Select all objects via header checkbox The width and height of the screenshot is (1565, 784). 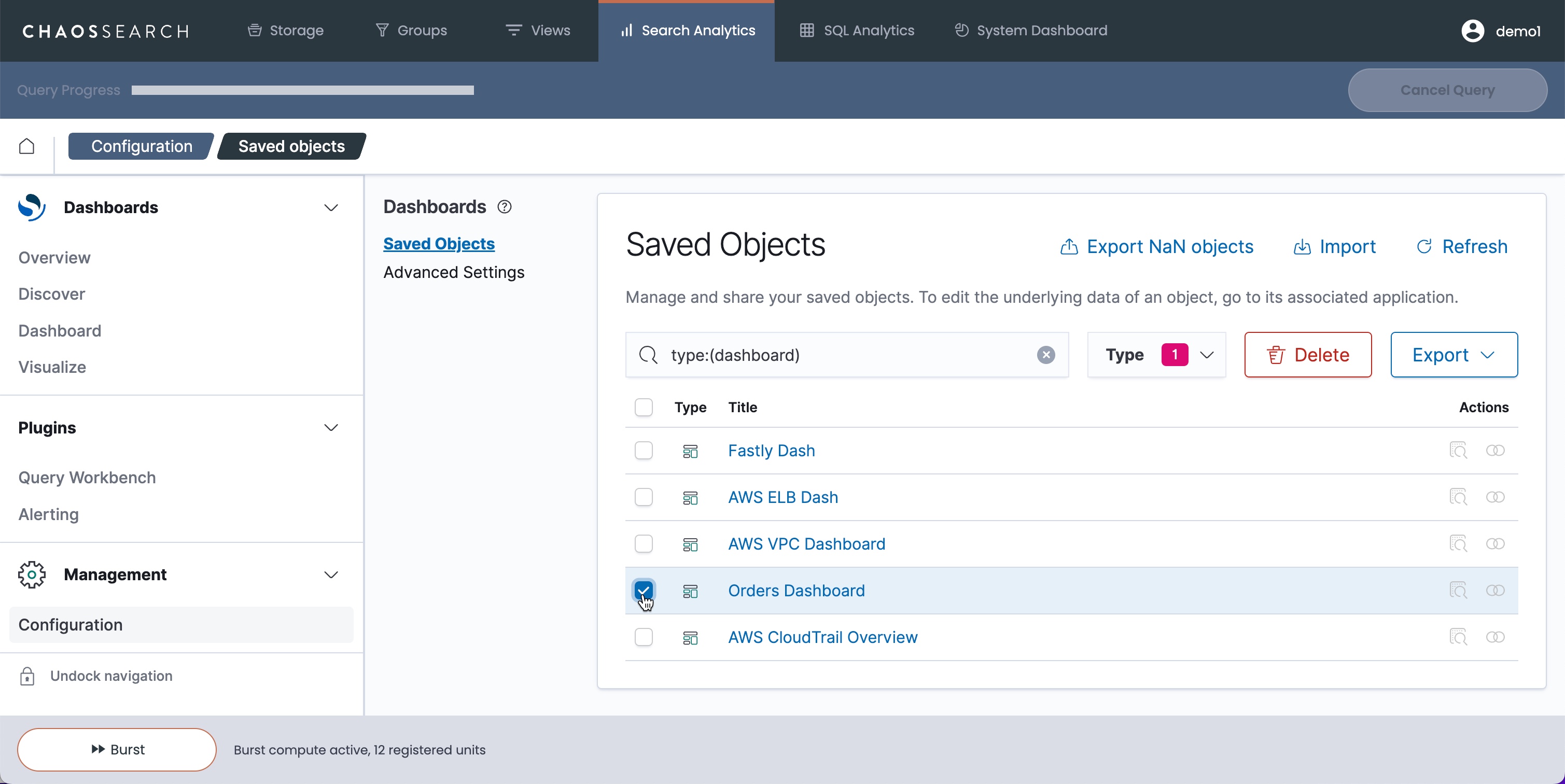[x=644, y=407]
